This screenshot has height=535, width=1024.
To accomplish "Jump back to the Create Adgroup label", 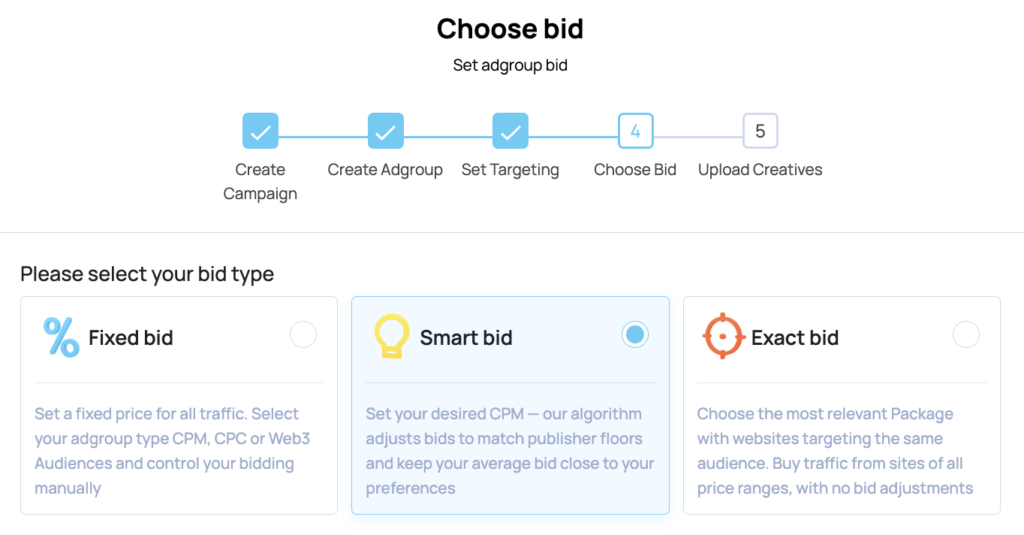I will [385, 170].
